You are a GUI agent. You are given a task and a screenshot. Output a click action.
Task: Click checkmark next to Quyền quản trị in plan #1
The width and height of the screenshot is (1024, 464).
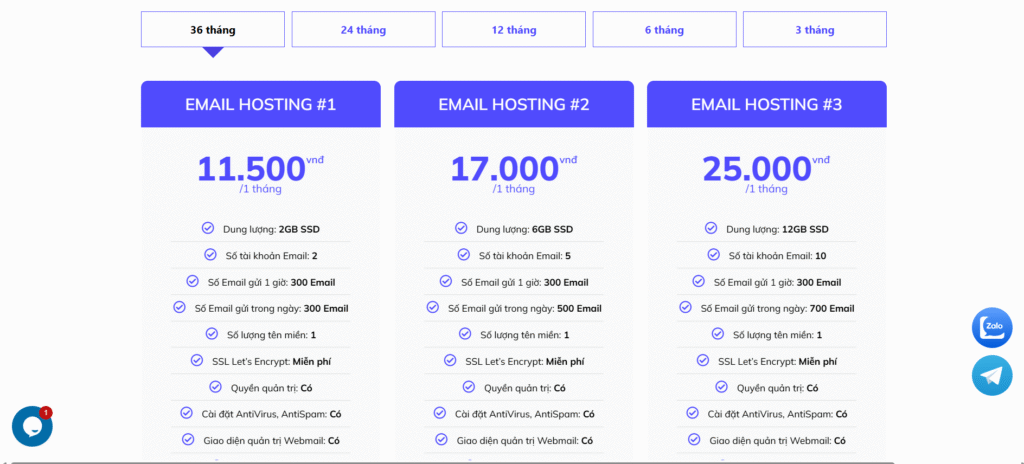pyautogui.click(x=215, y=387)
